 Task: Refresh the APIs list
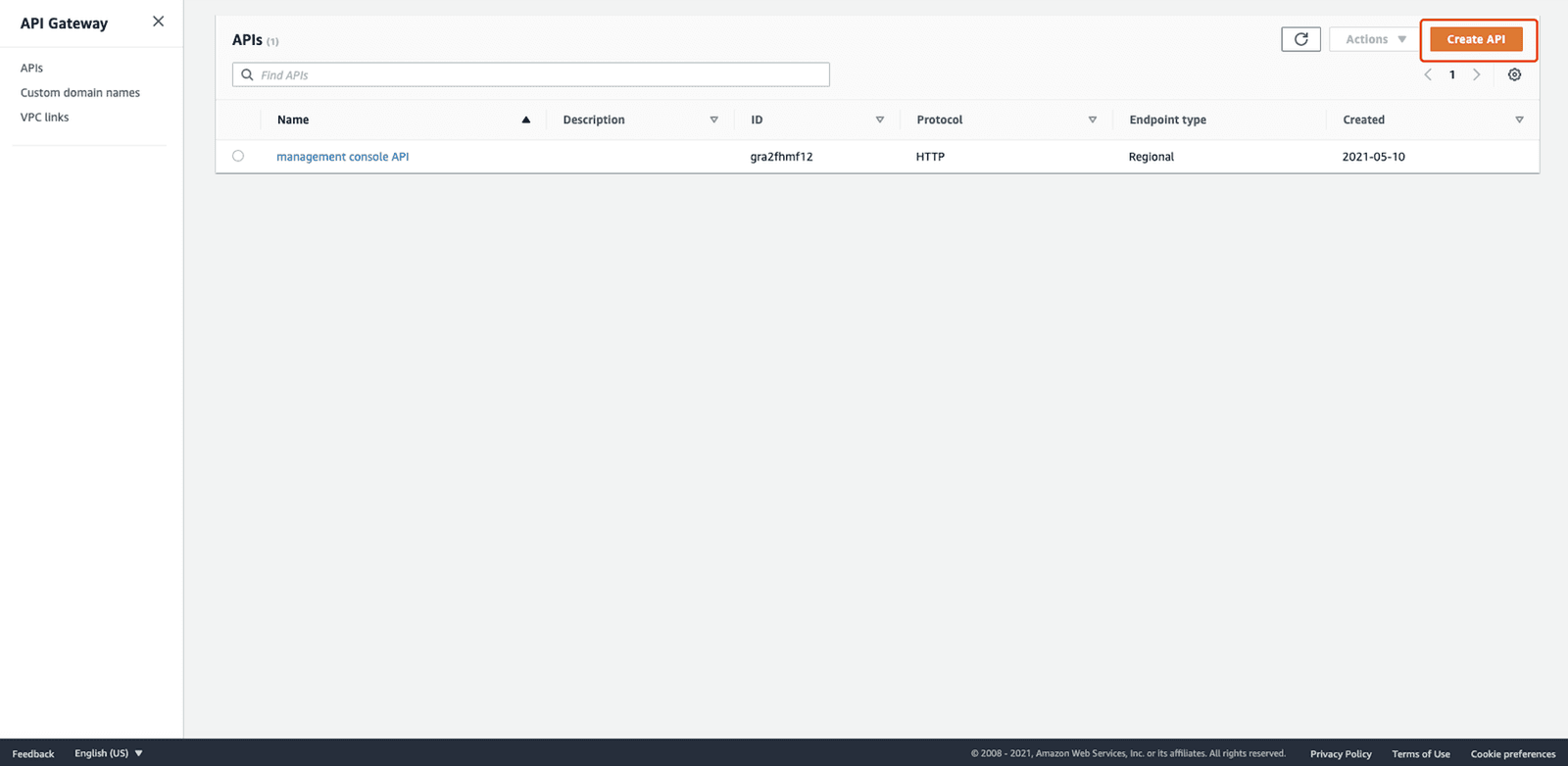(x=1300, y=39)
